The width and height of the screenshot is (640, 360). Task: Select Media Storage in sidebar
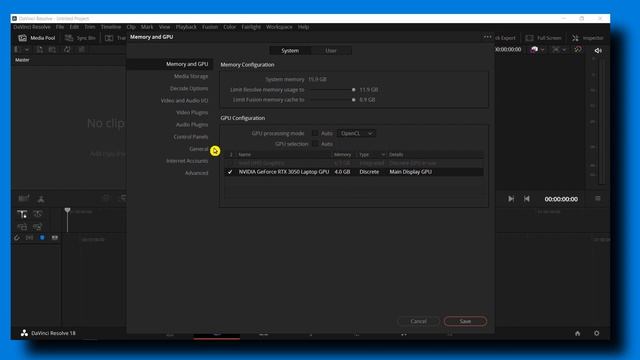[x=191, y=76]
